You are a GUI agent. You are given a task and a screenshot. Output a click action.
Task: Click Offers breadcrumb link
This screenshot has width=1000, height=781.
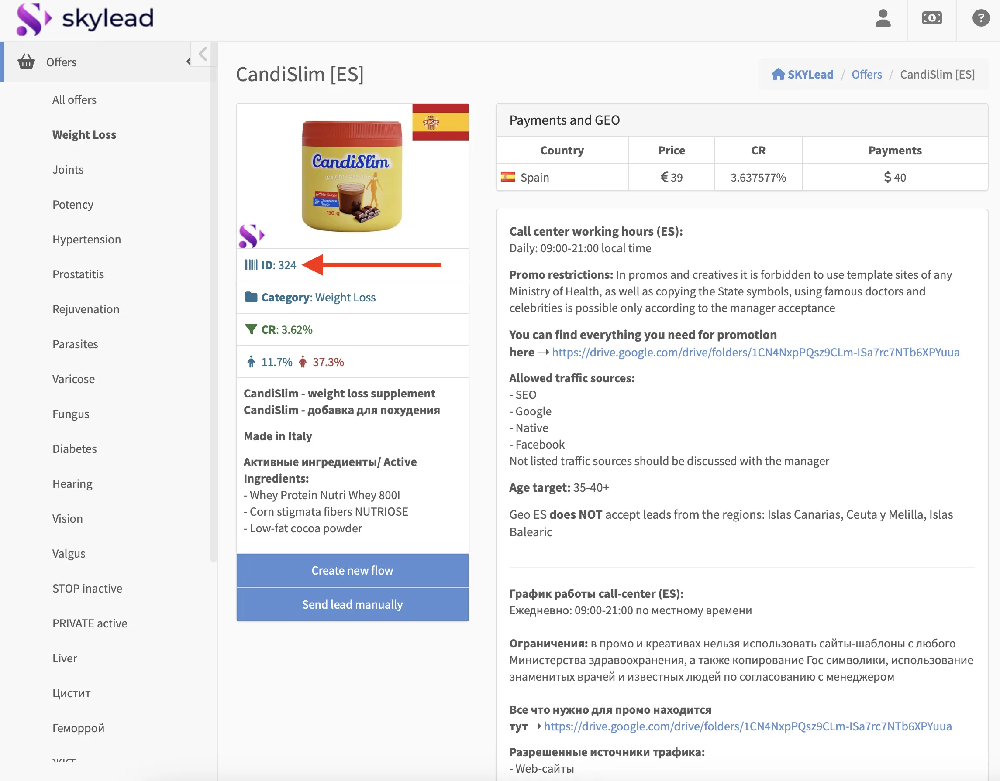click(867, 75)
